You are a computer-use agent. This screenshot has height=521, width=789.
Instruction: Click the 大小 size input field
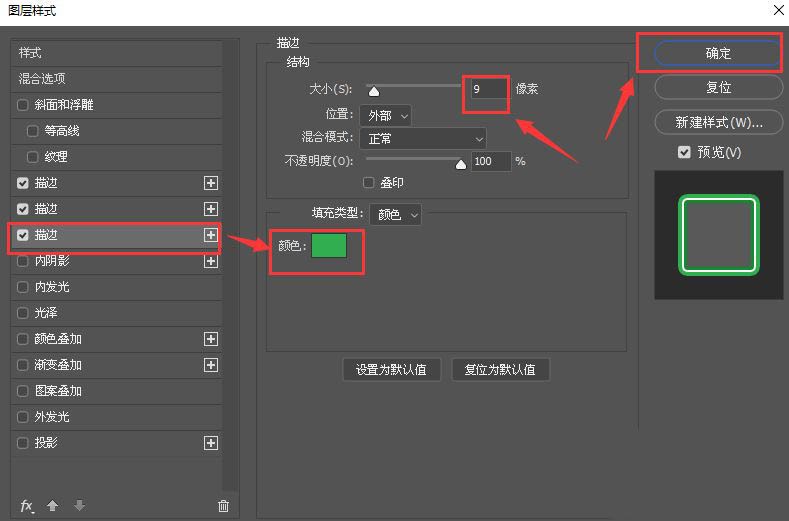pos(488,89)
